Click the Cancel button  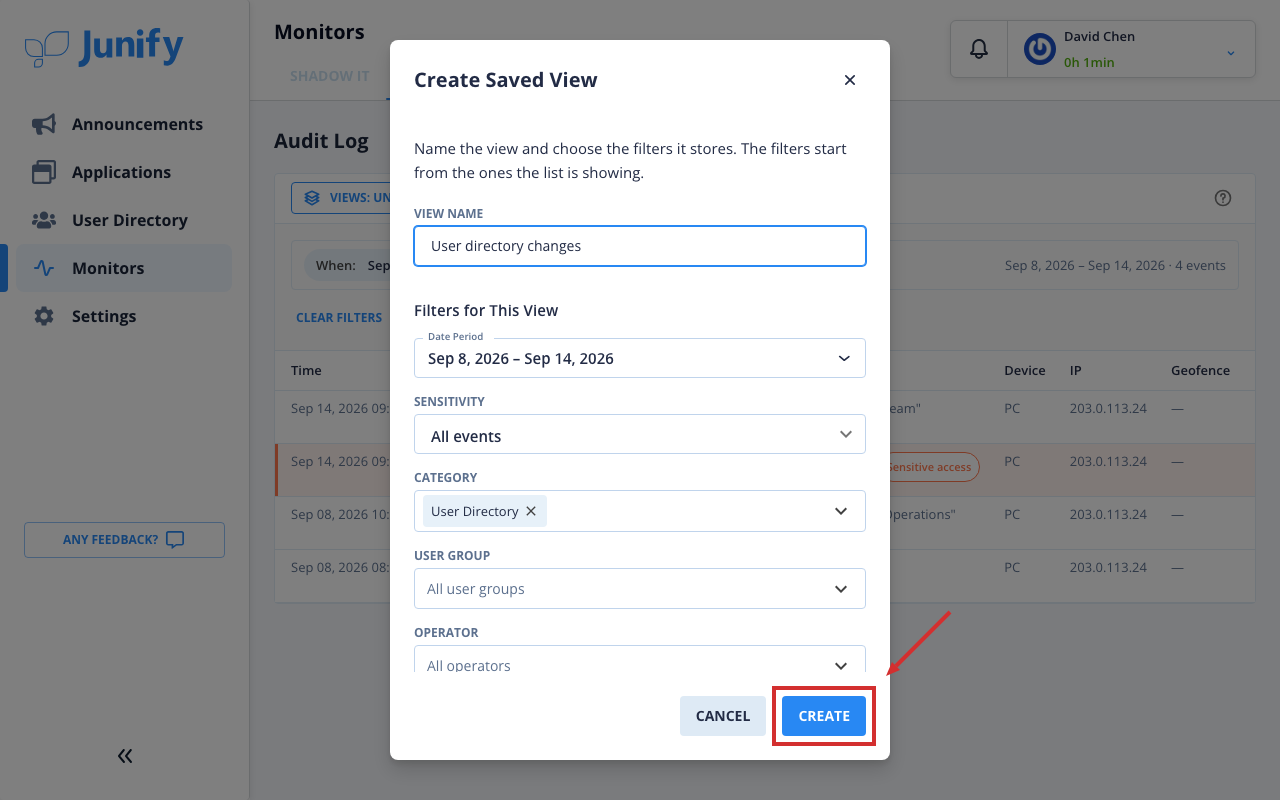pyautogui.click(x=723, y=716)
